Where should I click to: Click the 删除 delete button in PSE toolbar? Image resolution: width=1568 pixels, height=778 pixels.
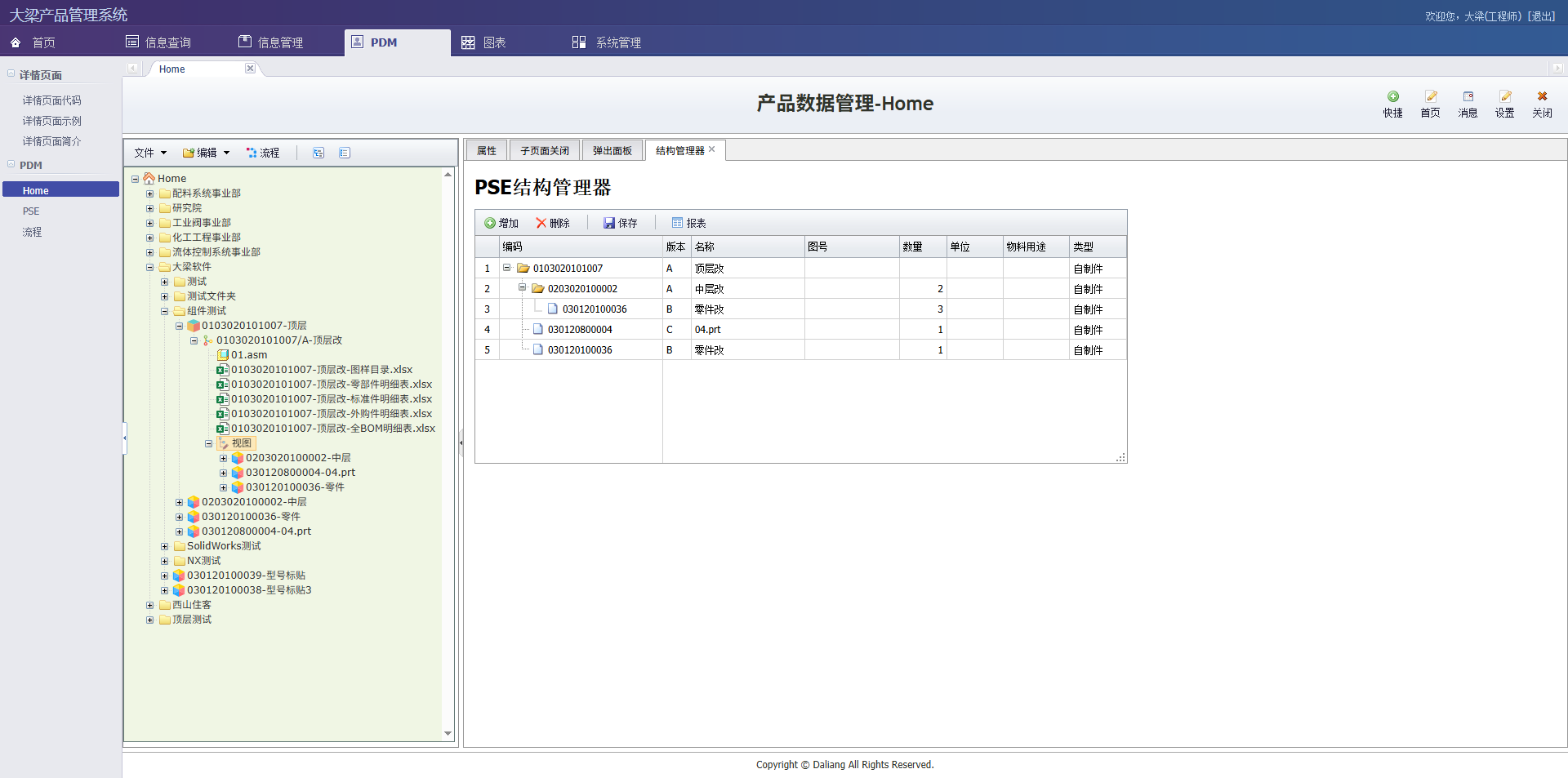click(x=553, y=223)
